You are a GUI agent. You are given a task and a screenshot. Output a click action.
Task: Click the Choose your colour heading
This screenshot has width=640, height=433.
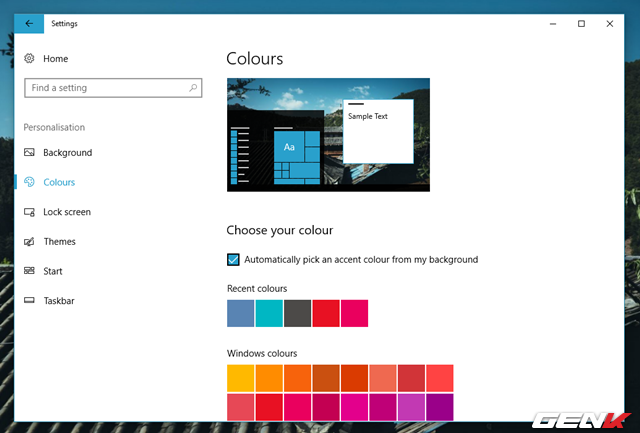pyautogui.click(x=280, y=230)
